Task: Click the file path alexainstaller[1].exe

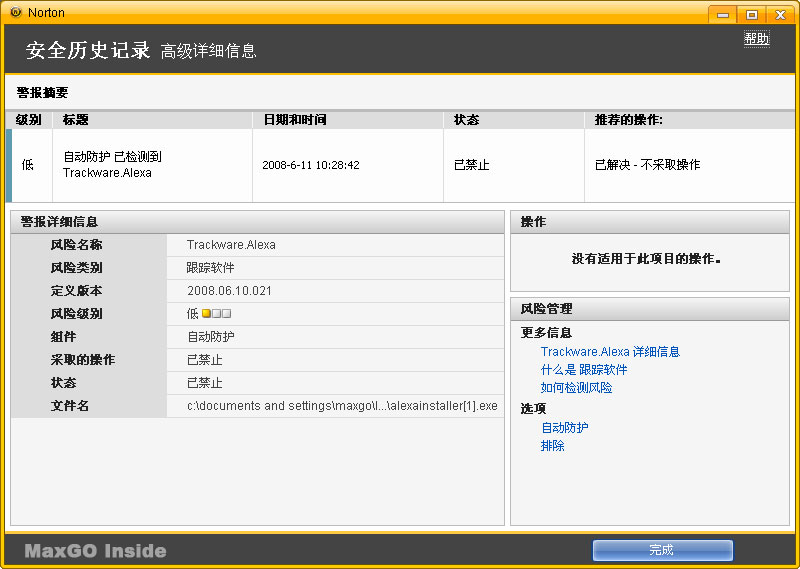Action: tap(342, 406)
